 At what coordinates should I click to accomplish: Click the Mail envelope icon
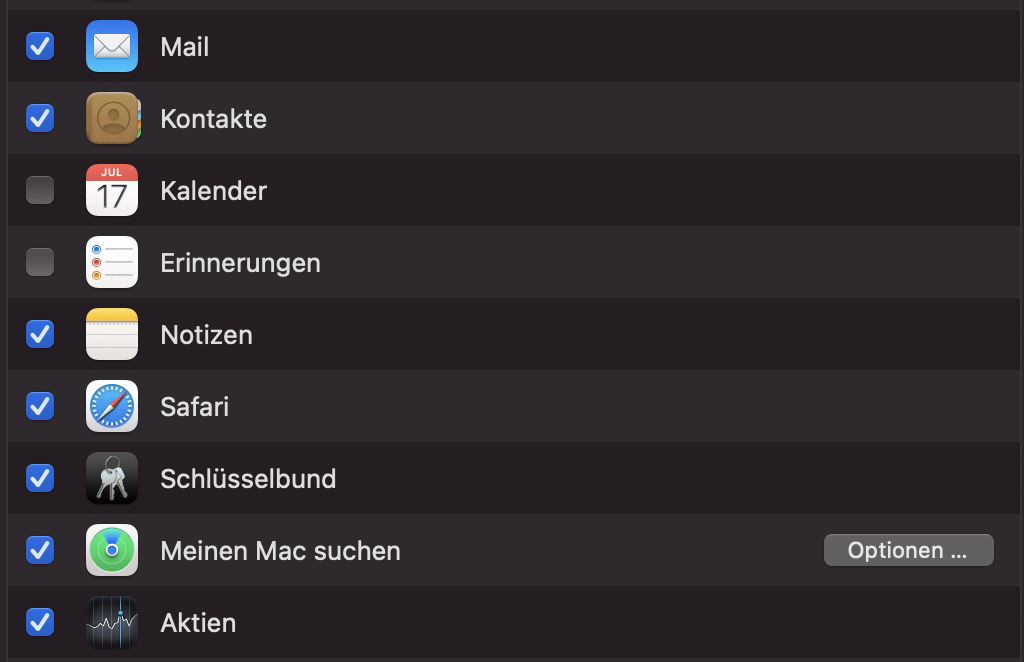click(x=112, y=46)
